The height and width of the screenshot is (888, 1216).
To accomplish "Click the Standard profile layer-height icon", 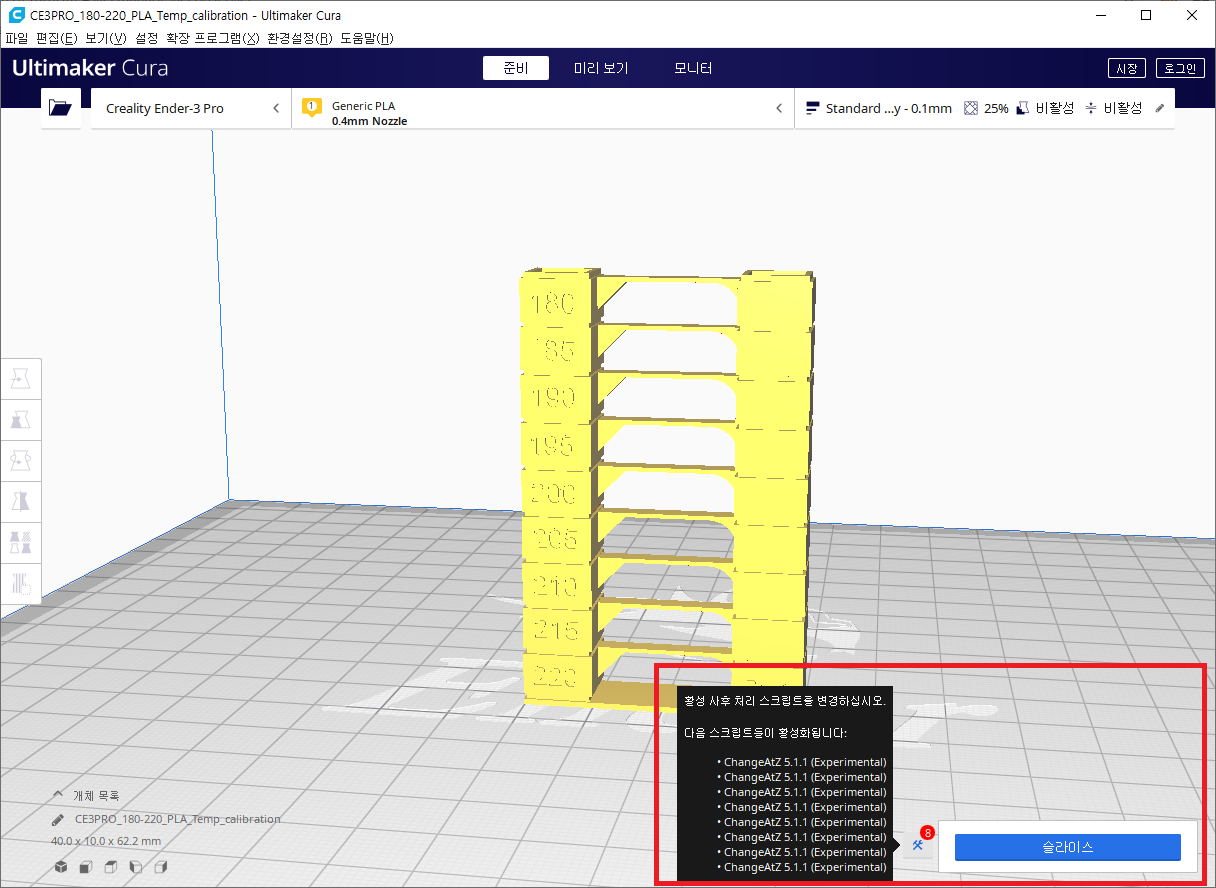I will [812, 108].
